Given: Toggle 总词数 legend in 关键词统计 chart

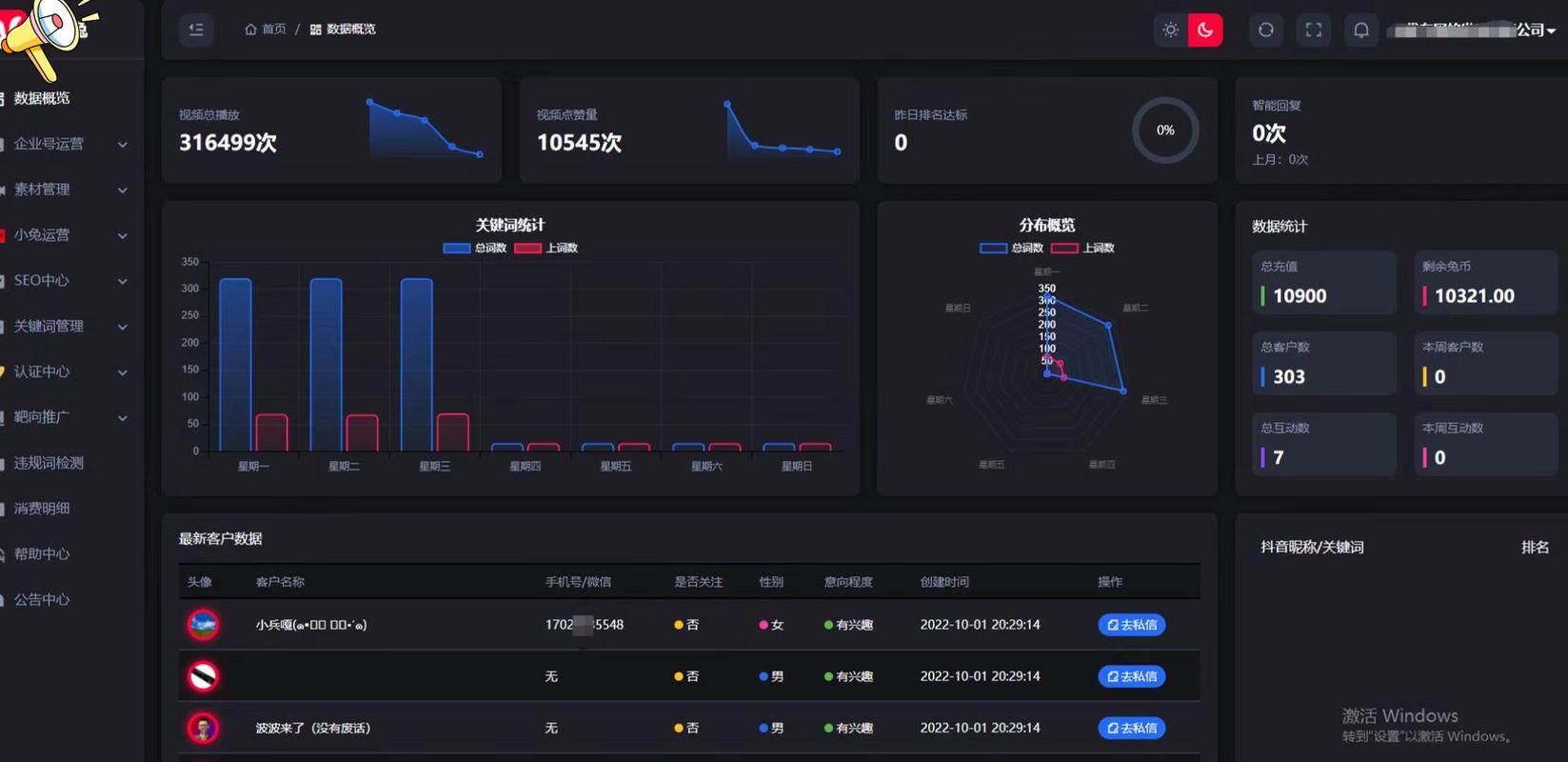Looking at the screenshot, I should [474, 248].
